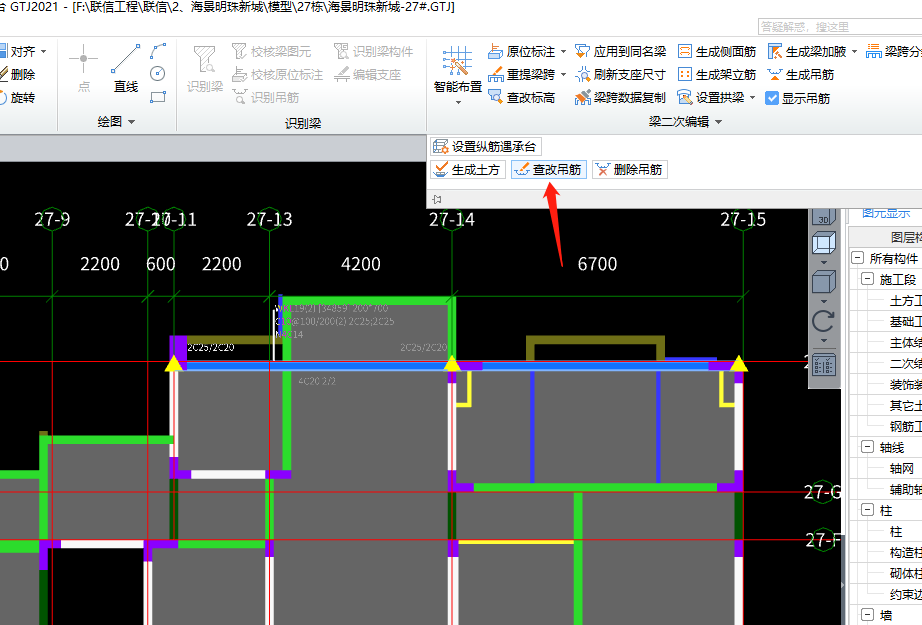Click the rotate view icon in side toolbar
This screenshot has width=922, height=625.
coord(823,321)
